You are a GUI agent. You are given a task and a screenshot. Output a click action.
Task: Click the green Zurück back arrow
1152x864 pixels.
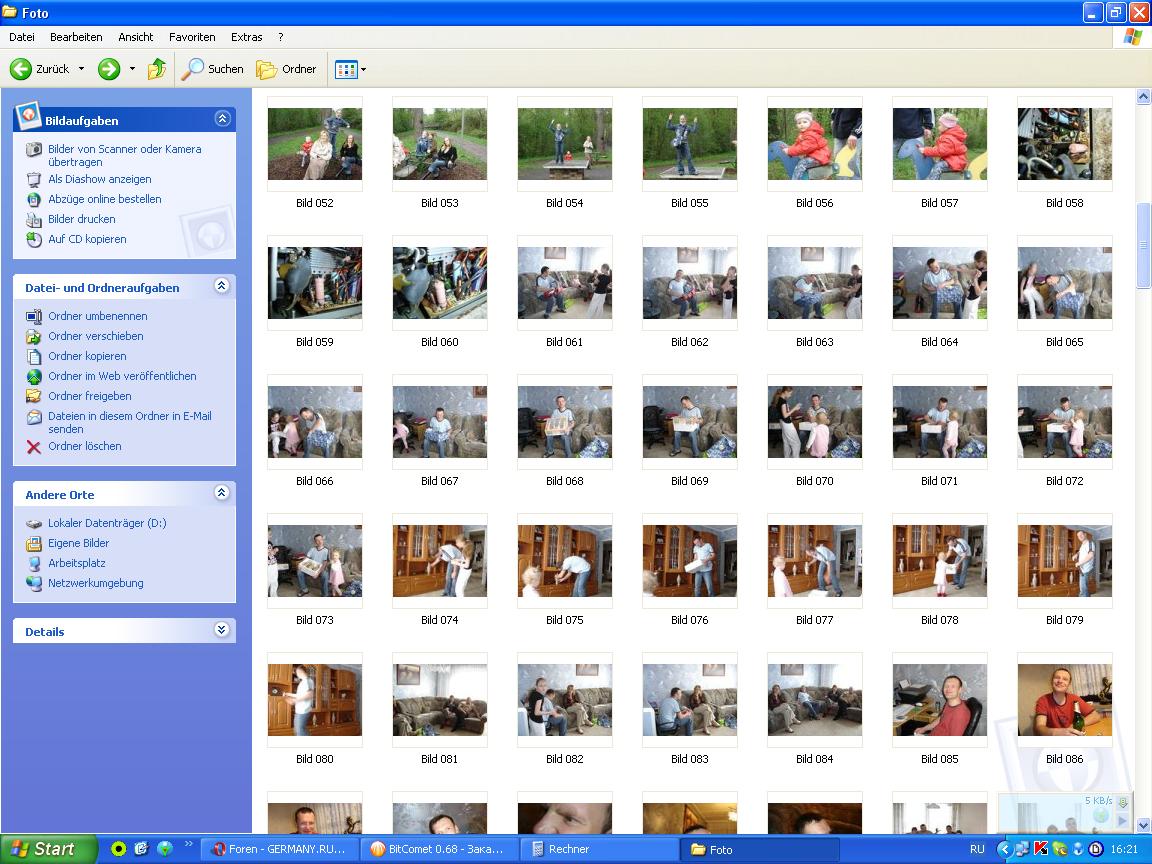[x=21, y=69]
